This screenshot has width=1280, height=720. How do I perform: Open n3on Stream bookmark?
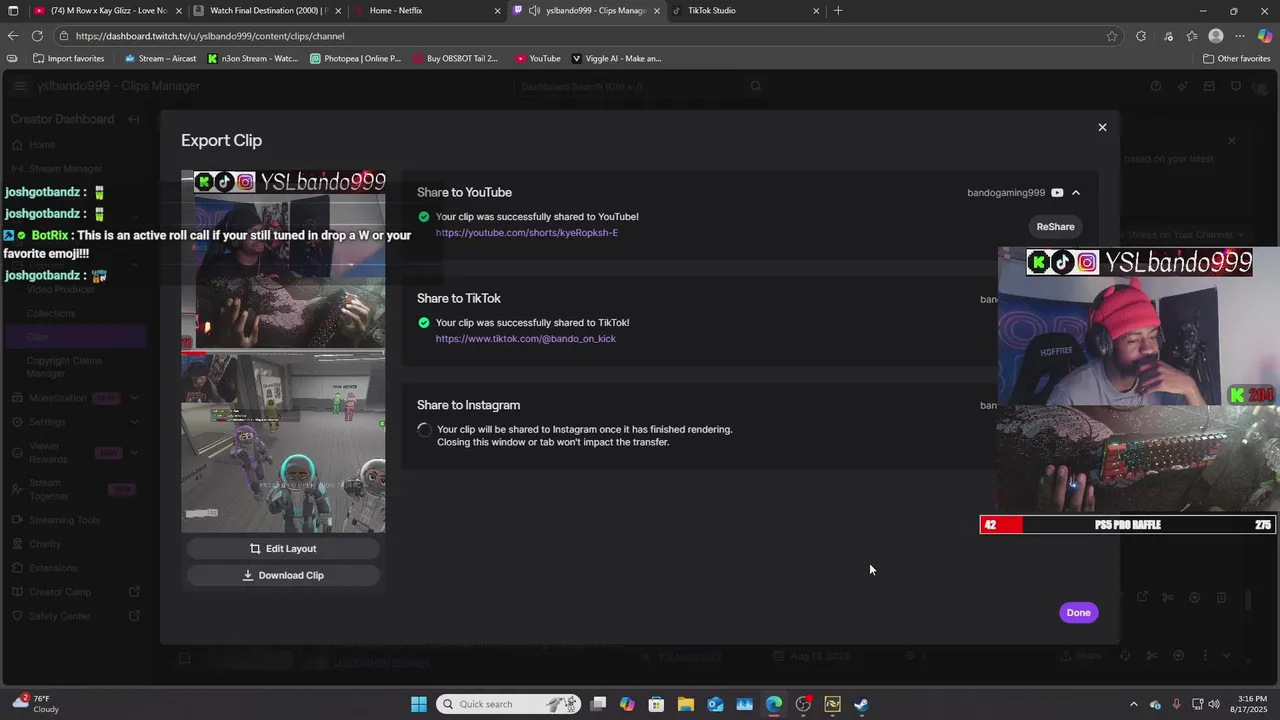(x=253, y=59)
